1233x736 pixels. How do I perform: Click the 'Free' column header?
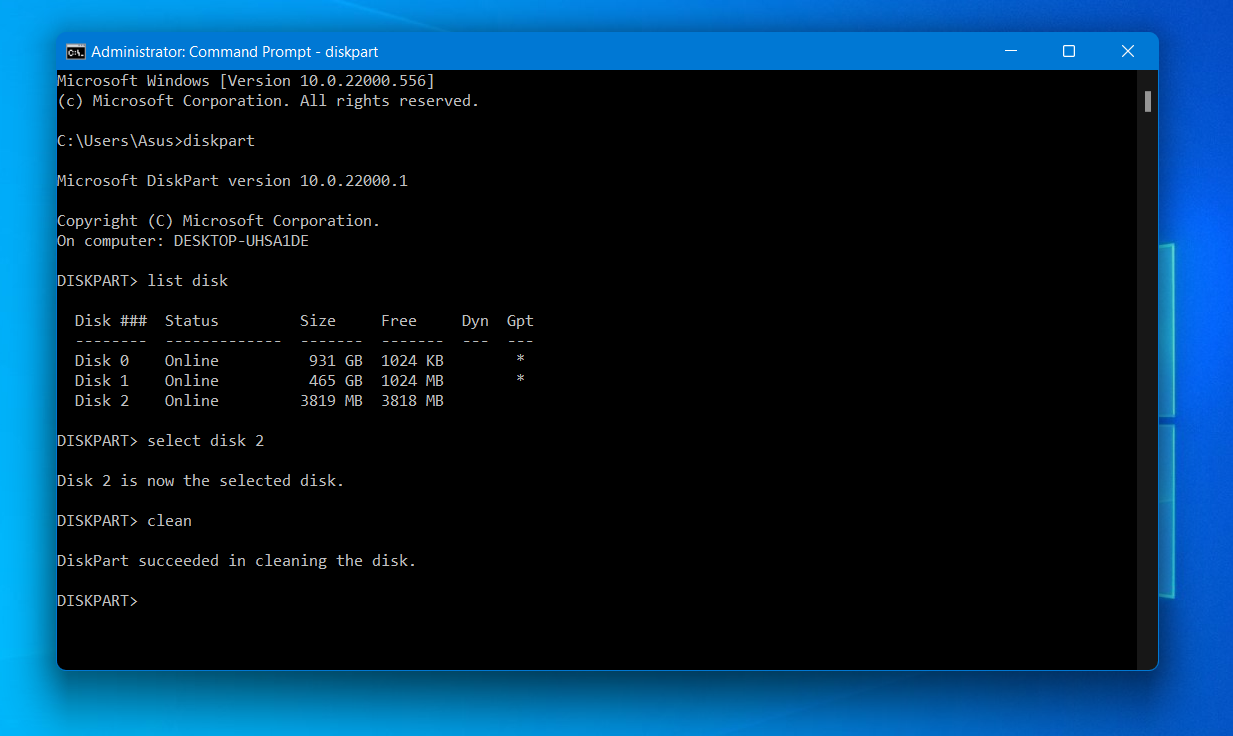tap(399, 321)
